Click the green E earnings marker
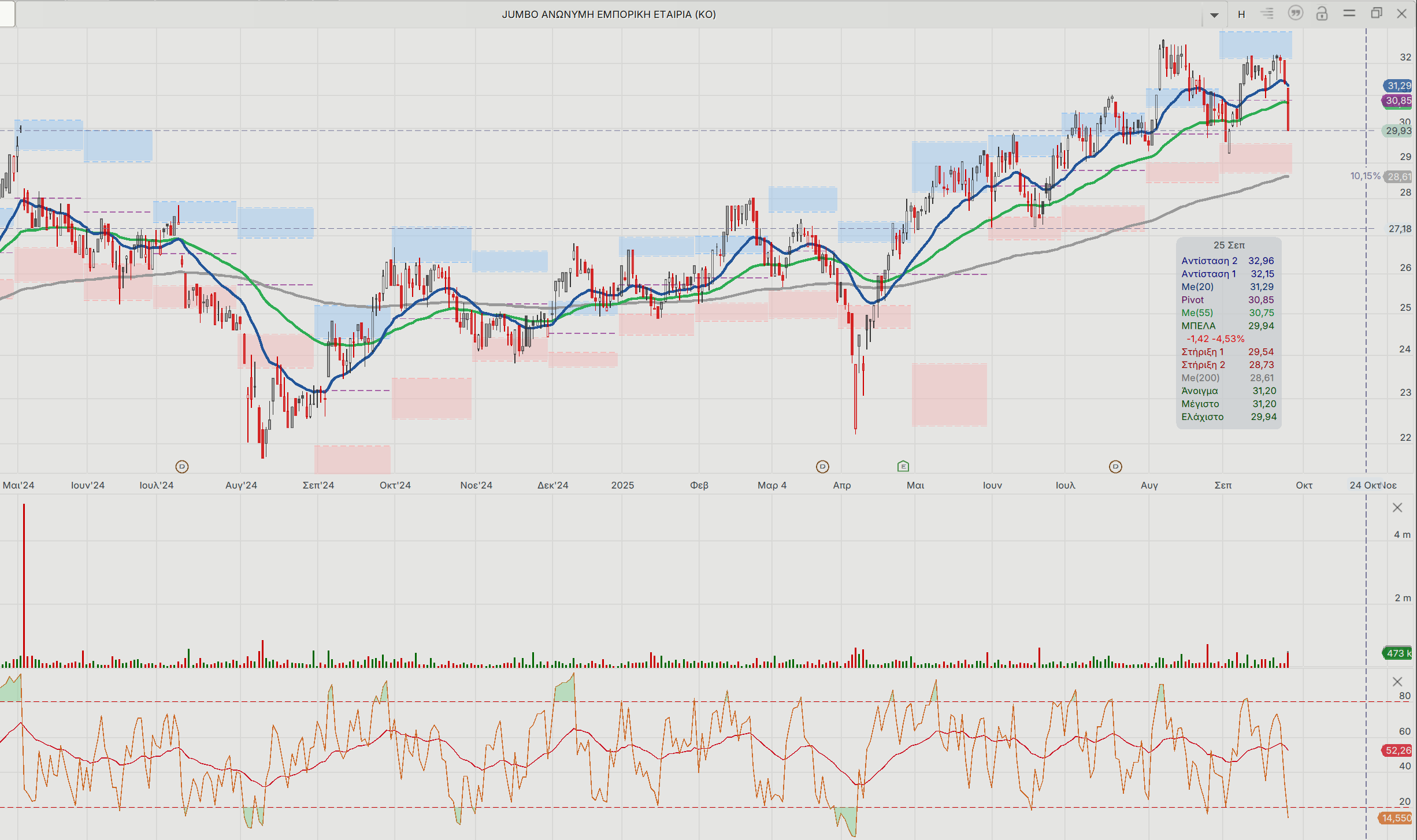 coord(903,466)
